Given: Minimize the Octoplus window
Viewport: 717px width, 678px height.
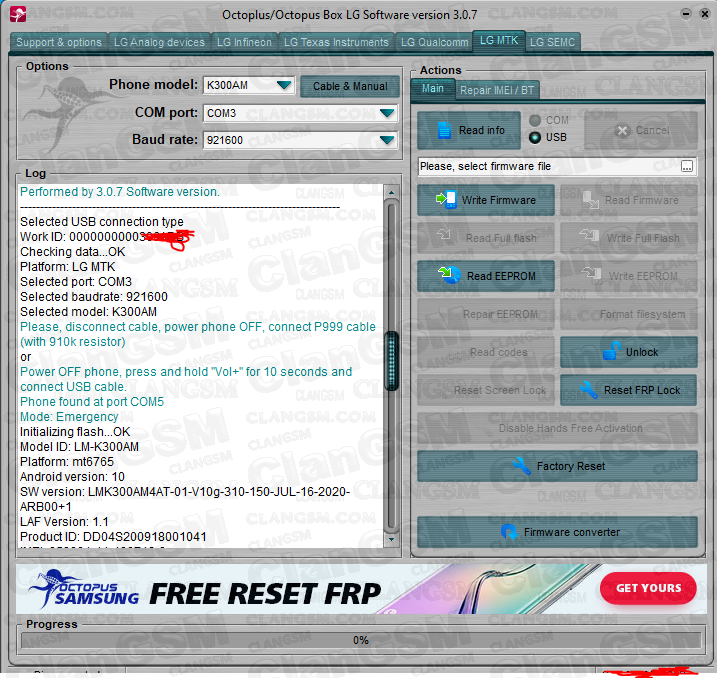Looking at the screenshot, I should point(686,14).
